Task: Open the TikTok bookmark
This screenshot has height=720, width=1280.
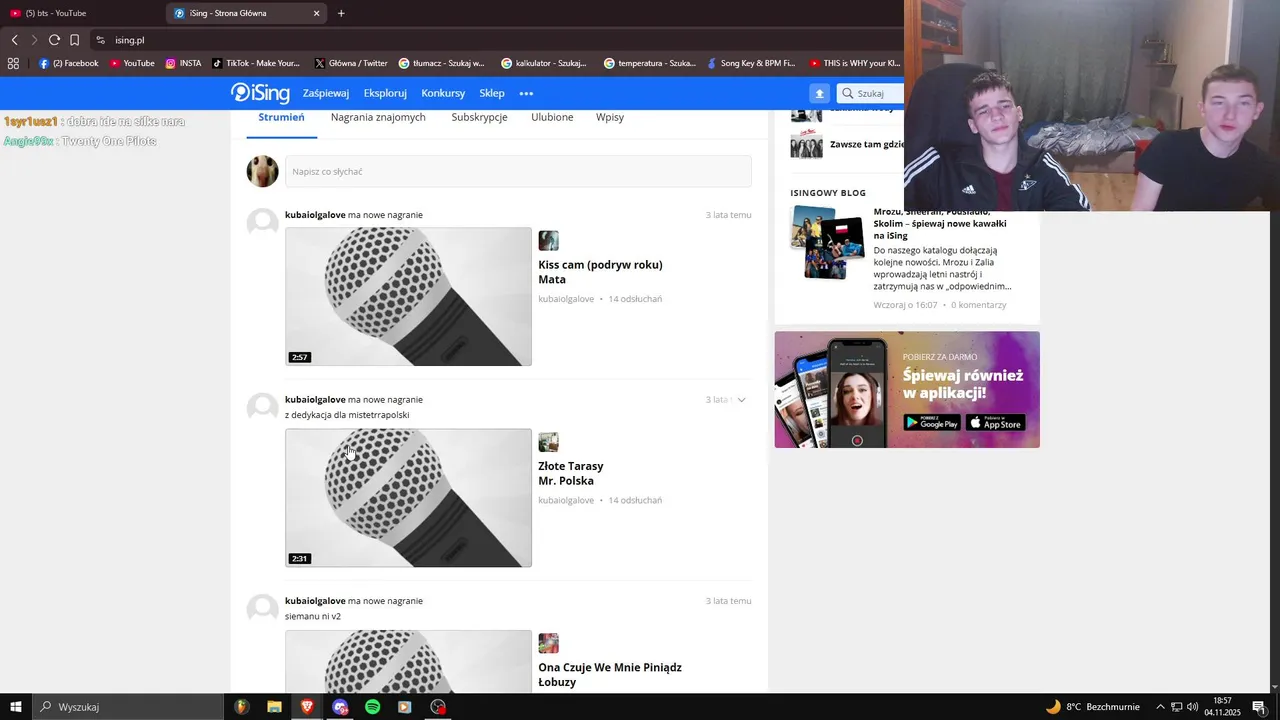Action: click(256, 63)
